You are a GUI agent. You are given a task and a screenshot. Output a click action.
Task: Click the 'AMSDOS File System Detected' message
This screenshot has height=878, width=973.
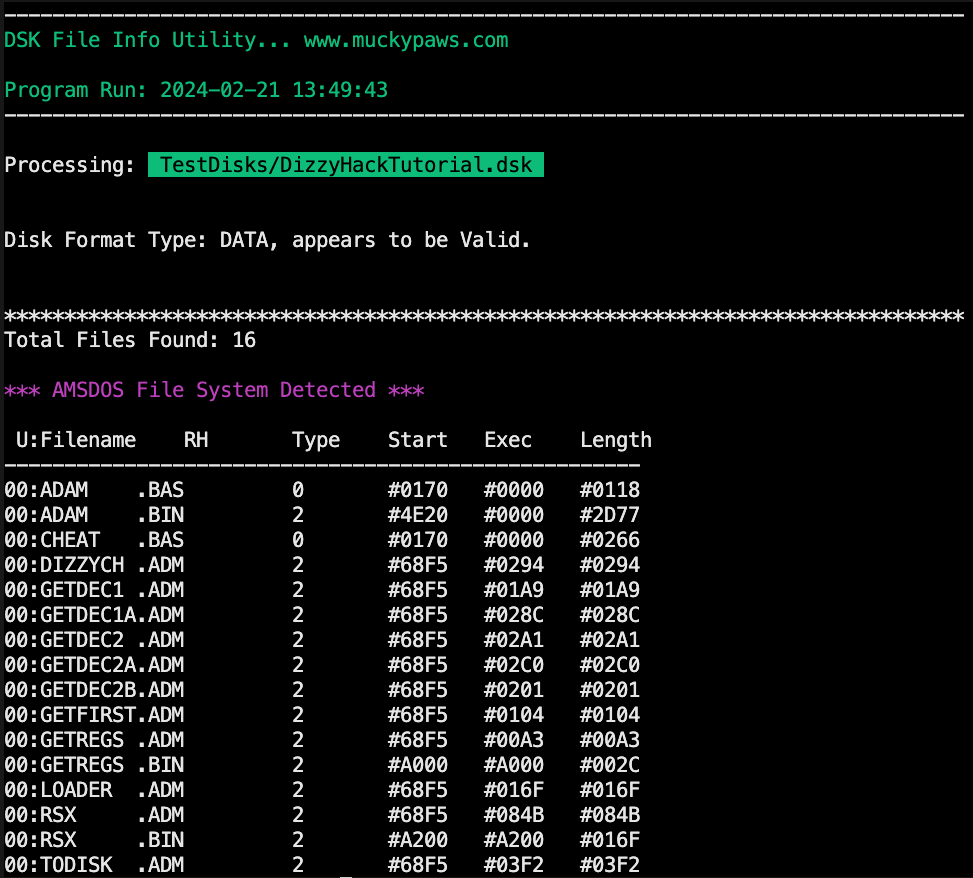[x=214, y=390]
